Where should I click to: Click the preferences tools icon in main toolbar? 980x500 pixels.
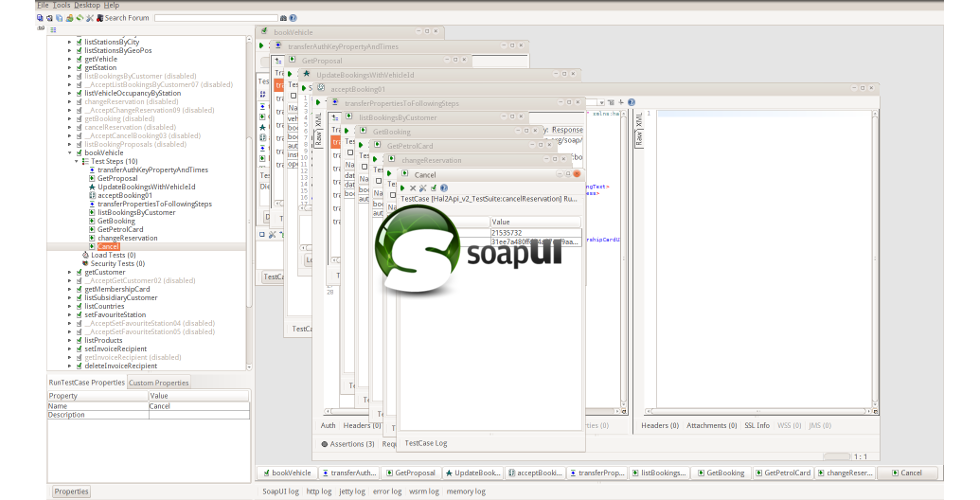pyautogui.click(x=91, y=18)
